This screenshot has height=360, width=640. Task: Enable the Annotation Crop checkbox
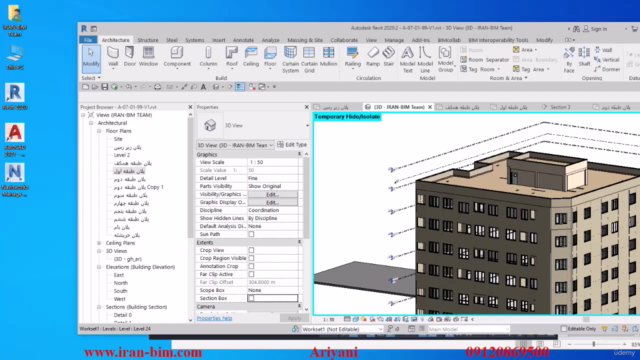pos(251,266)
